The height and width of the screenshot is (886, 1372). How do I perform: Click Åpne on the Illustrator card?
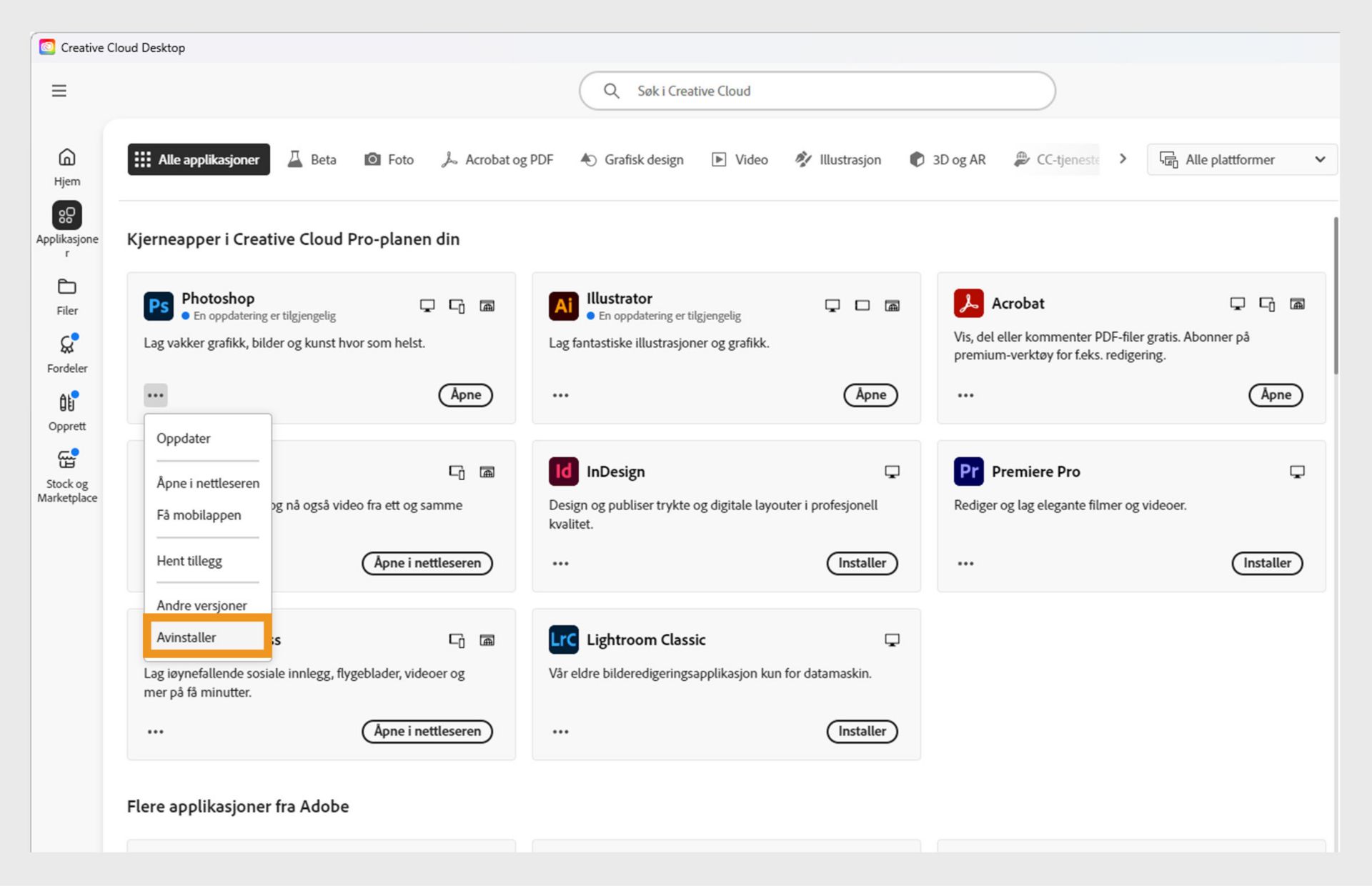870,394
